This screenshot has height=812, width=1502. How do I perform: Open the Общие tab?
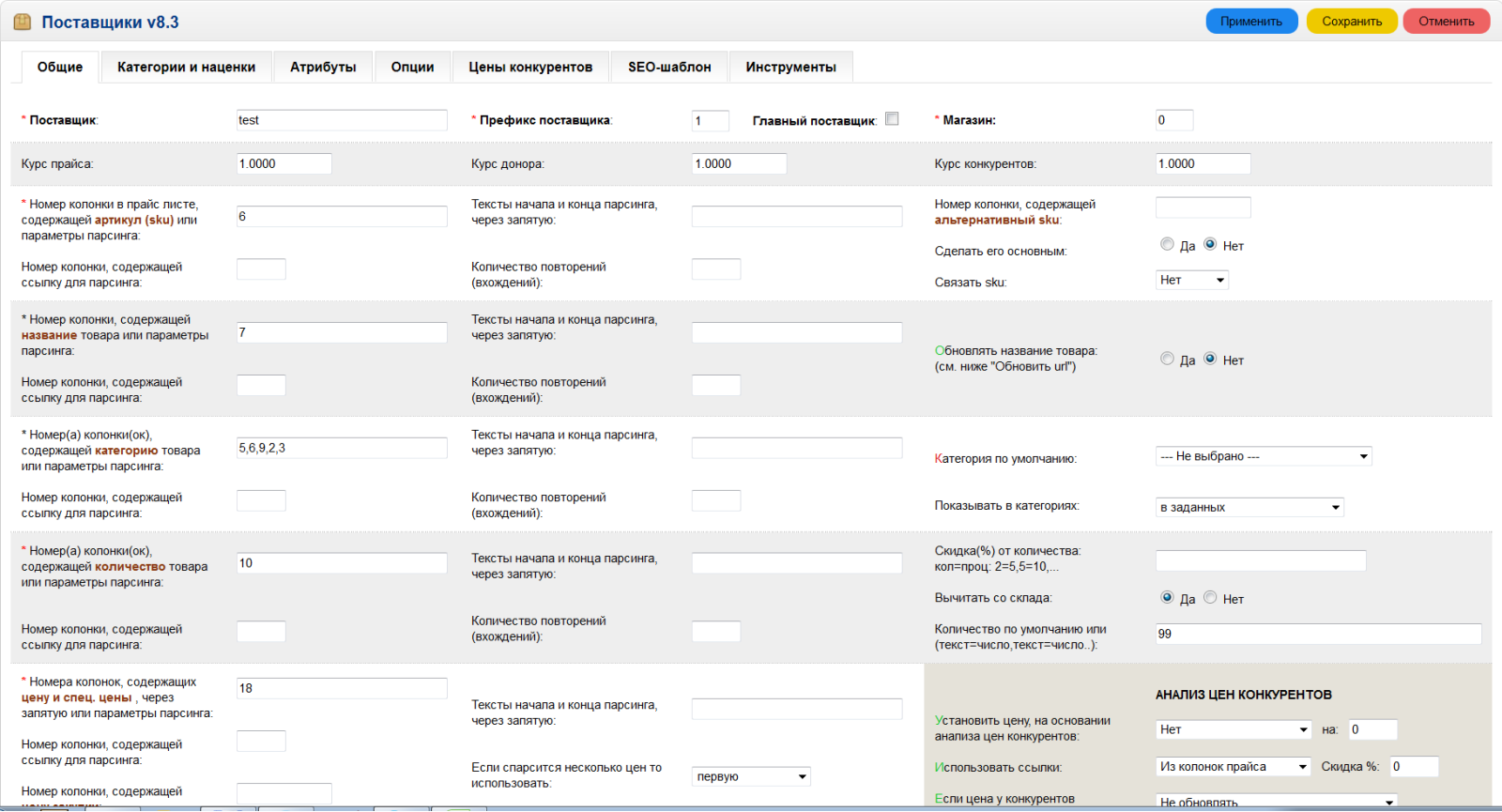point(60,67)
